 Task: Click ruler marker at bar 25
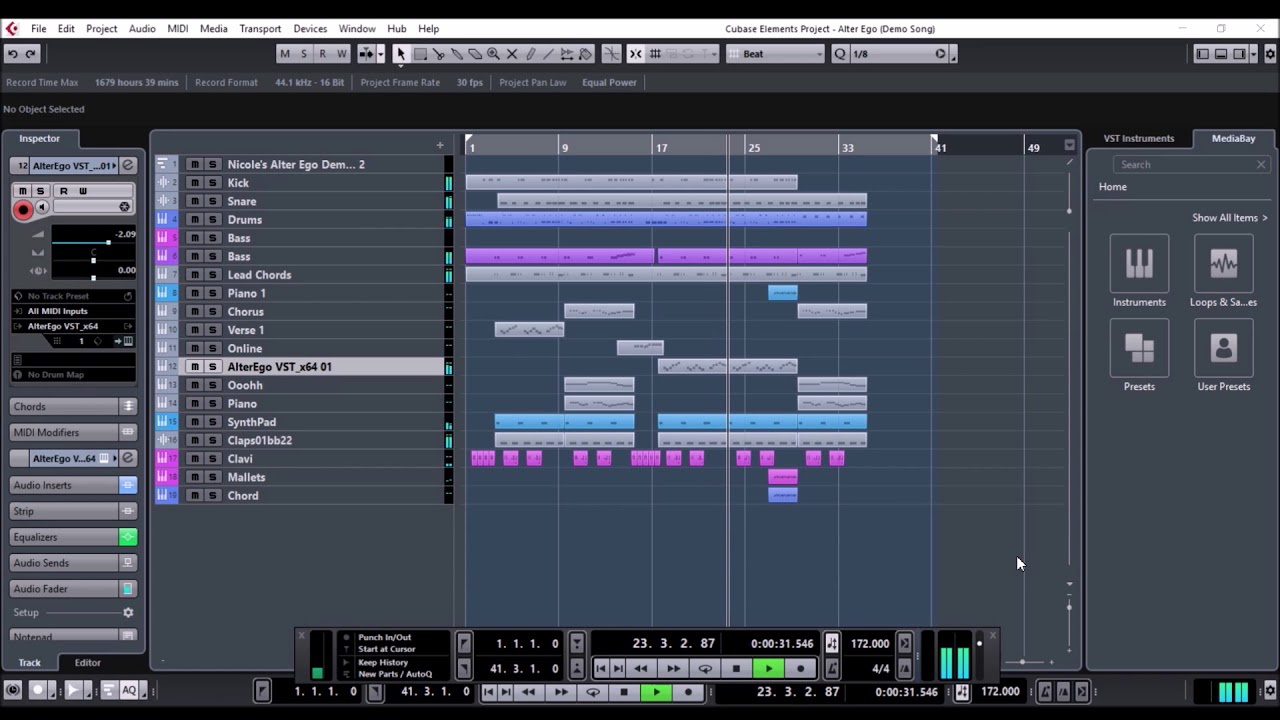[754, 148]
